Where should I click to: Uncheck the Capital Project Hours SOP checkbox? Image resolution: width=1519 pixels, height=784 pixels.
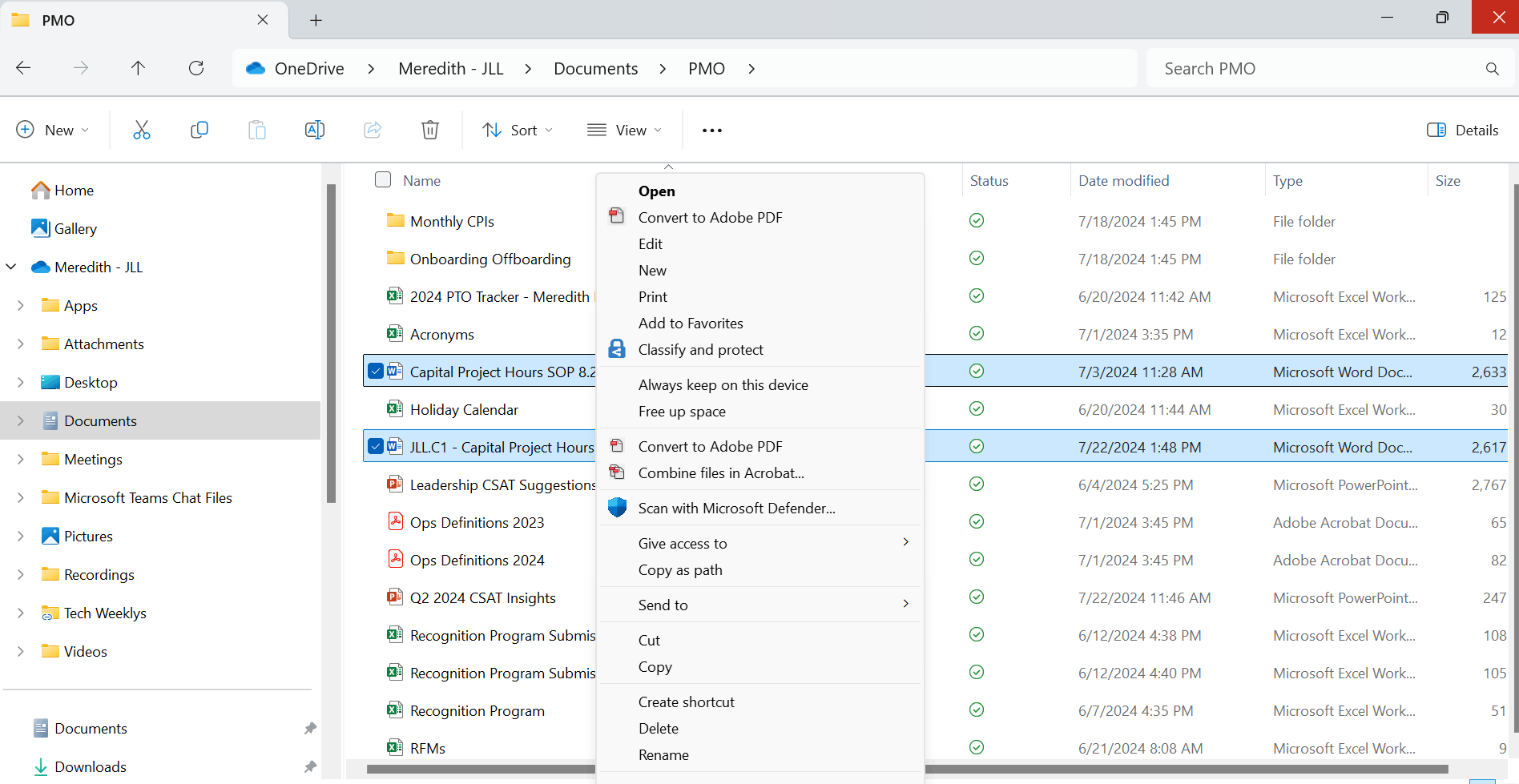click(376, 371)
